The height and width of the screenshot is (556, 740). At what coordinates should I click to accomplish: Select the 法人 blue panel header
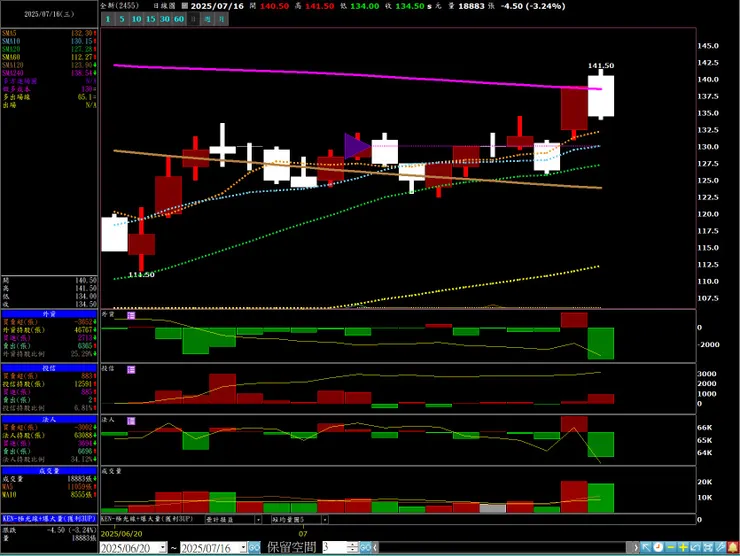[49, 419]
